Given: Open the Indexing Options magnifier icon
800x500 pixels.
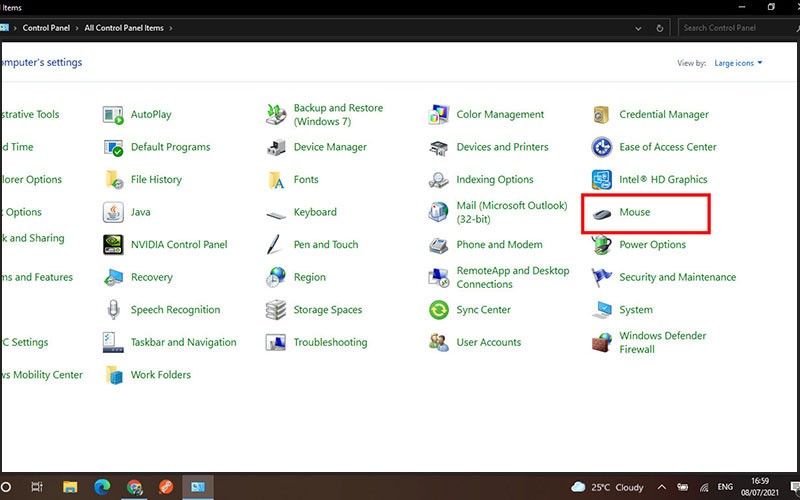Looking at the screenshot, I should coord(439,180).
